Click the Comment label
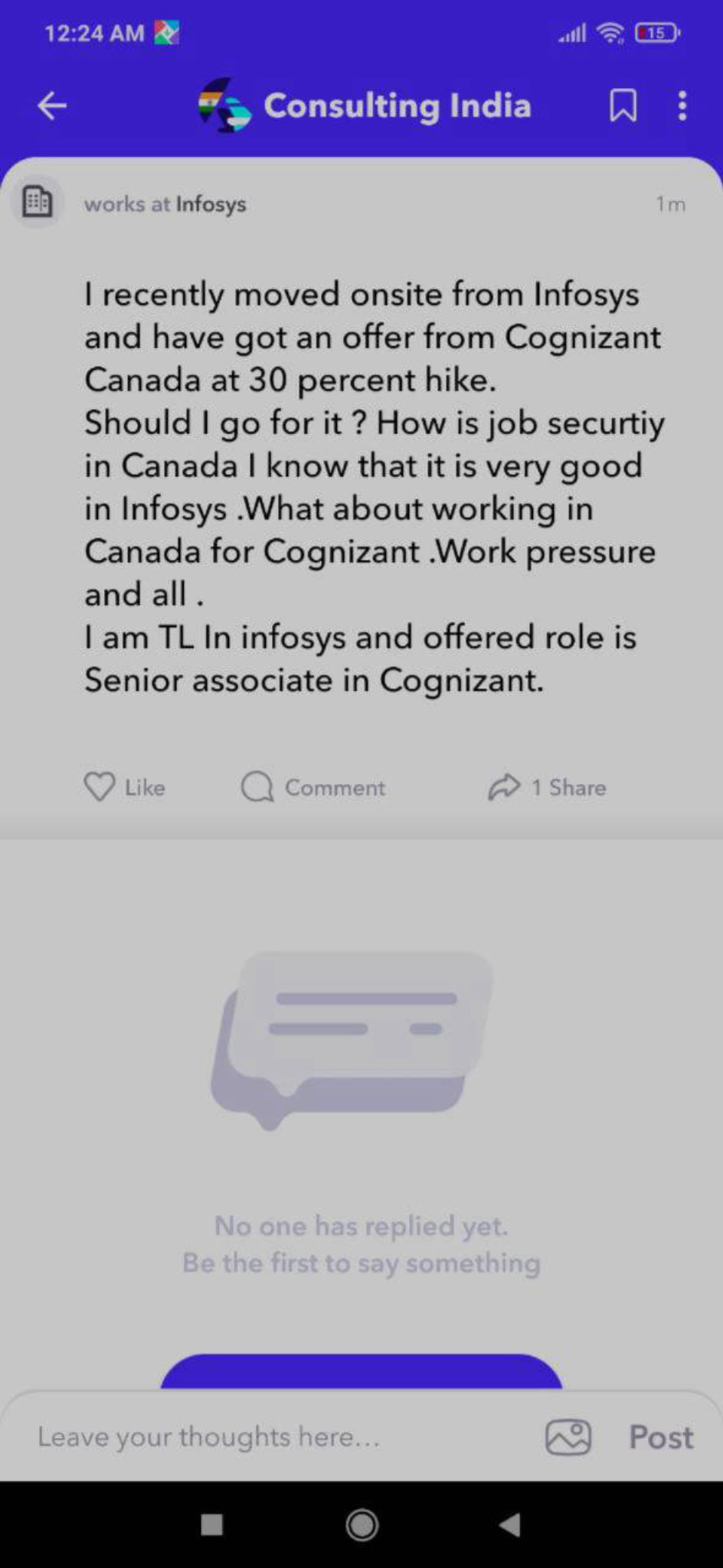Viewport: 723px width, 1568px height. pyautogui.click(x=335, y=788)
